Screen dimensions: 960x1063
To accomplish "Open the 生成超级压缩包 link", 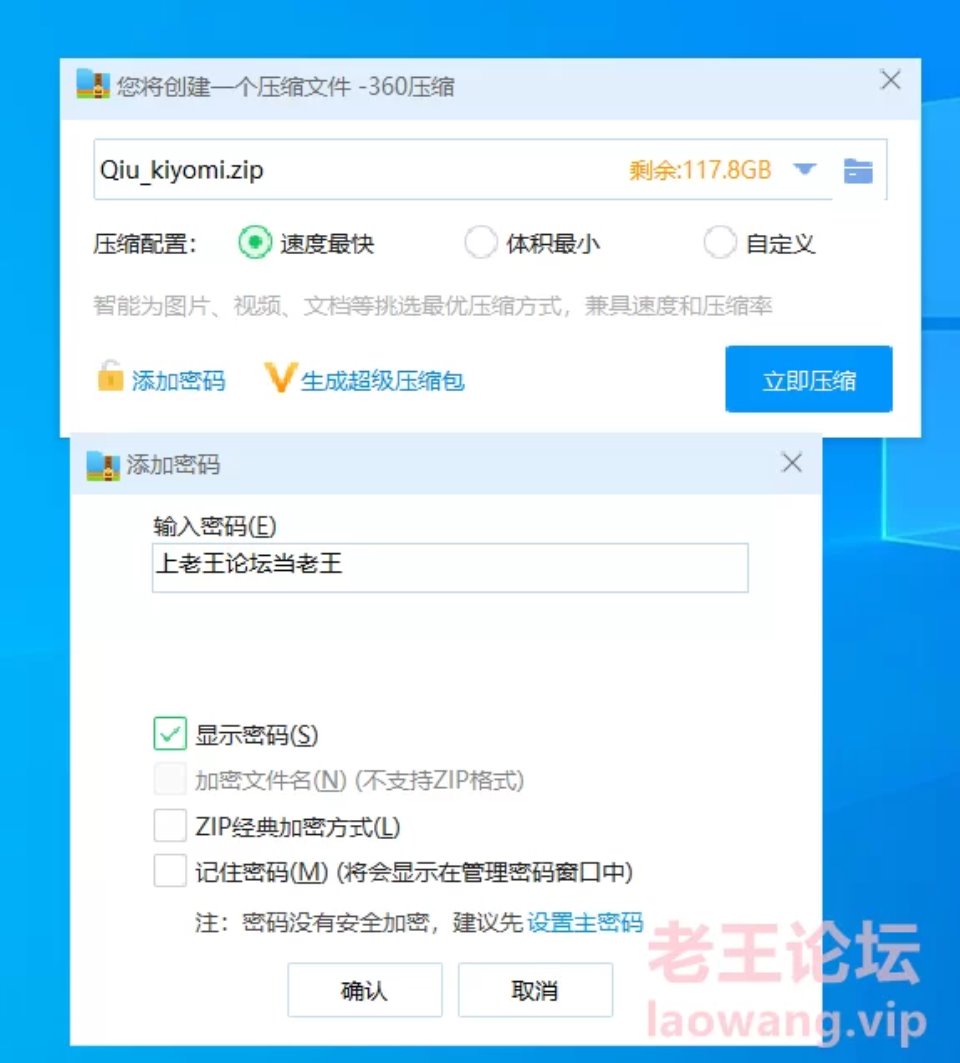I will [382, 381].
